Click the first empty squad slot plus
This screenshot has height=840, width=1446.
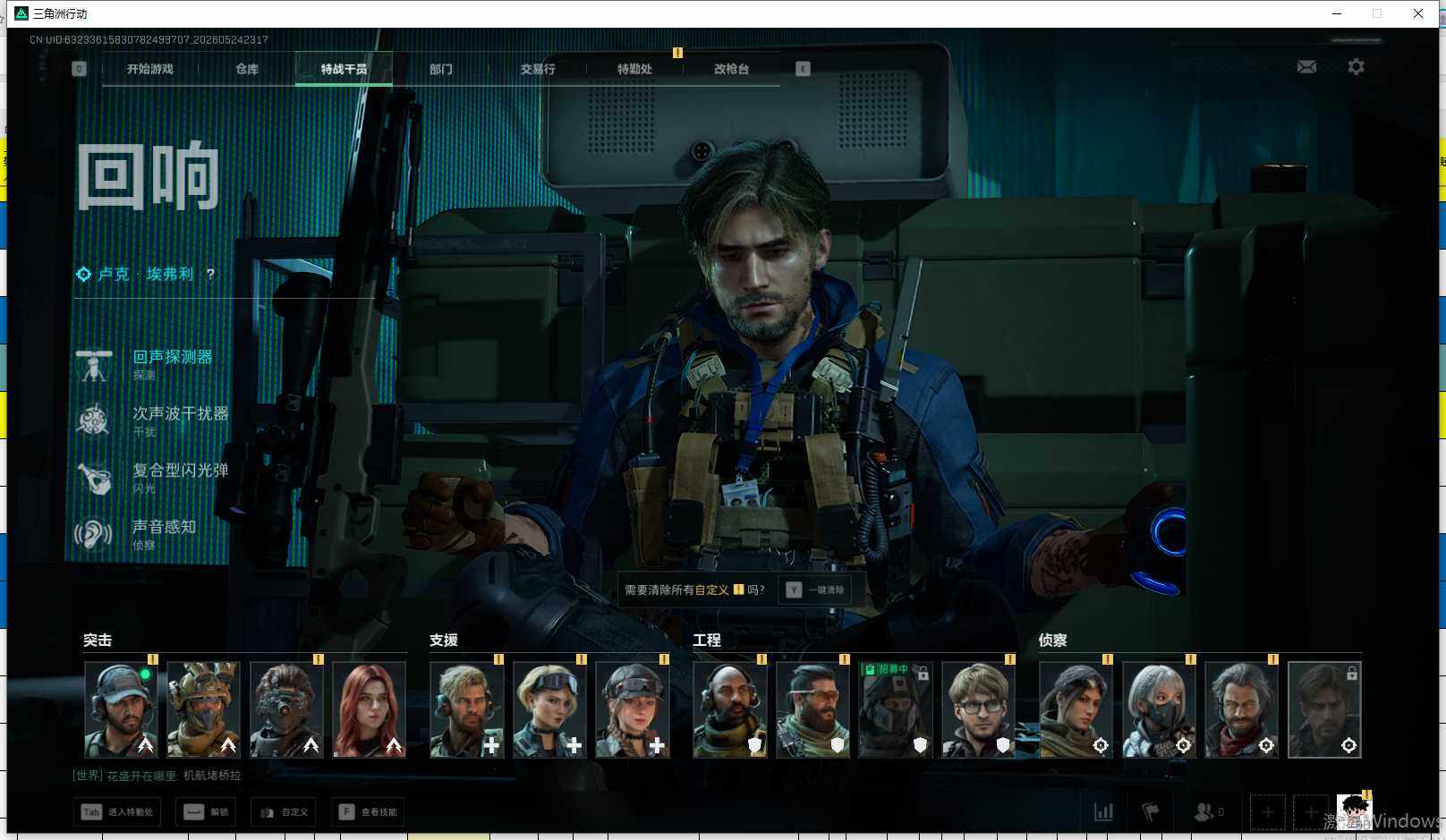[x=1267, y=812]
